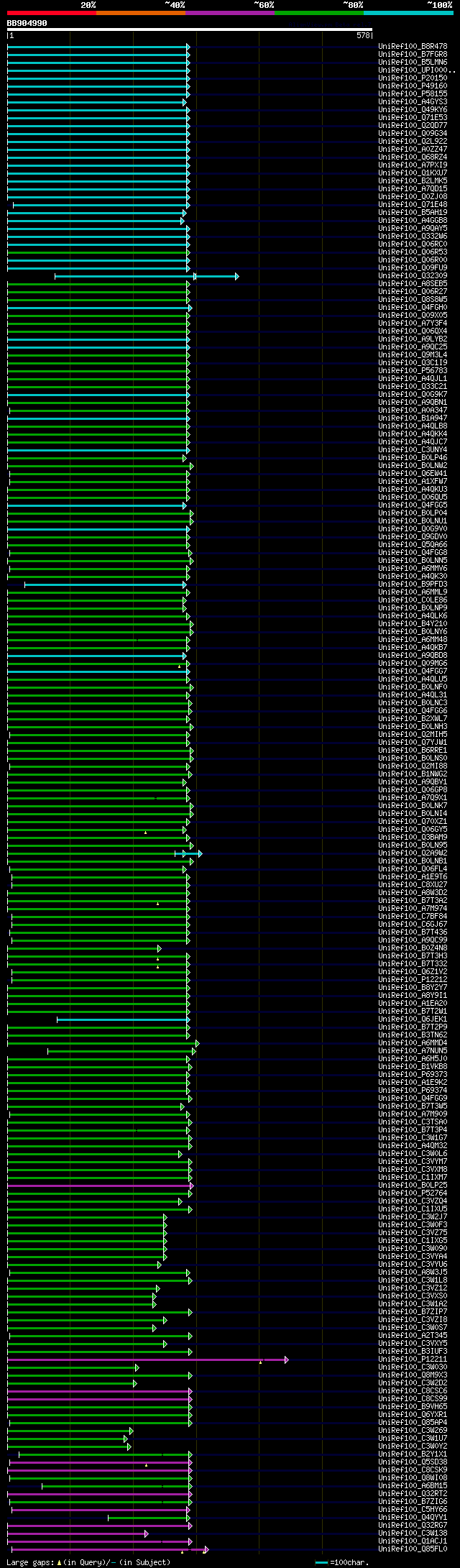Screen dimensions: 460x1568
Task: Click label UniRef100_Q32309
Action: coord(413,275)
